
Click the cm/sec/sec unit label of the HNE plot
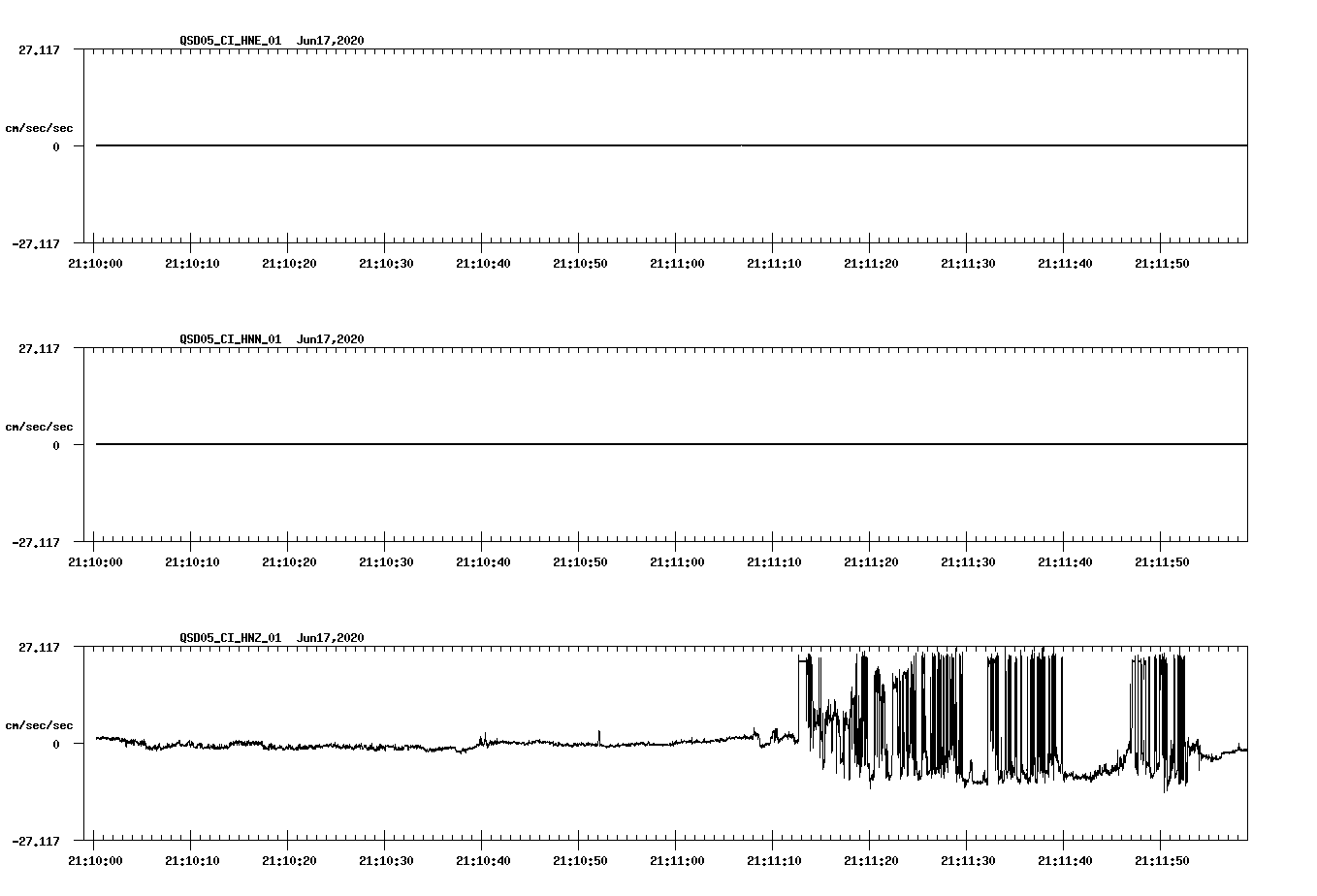(x=40, y=128)
